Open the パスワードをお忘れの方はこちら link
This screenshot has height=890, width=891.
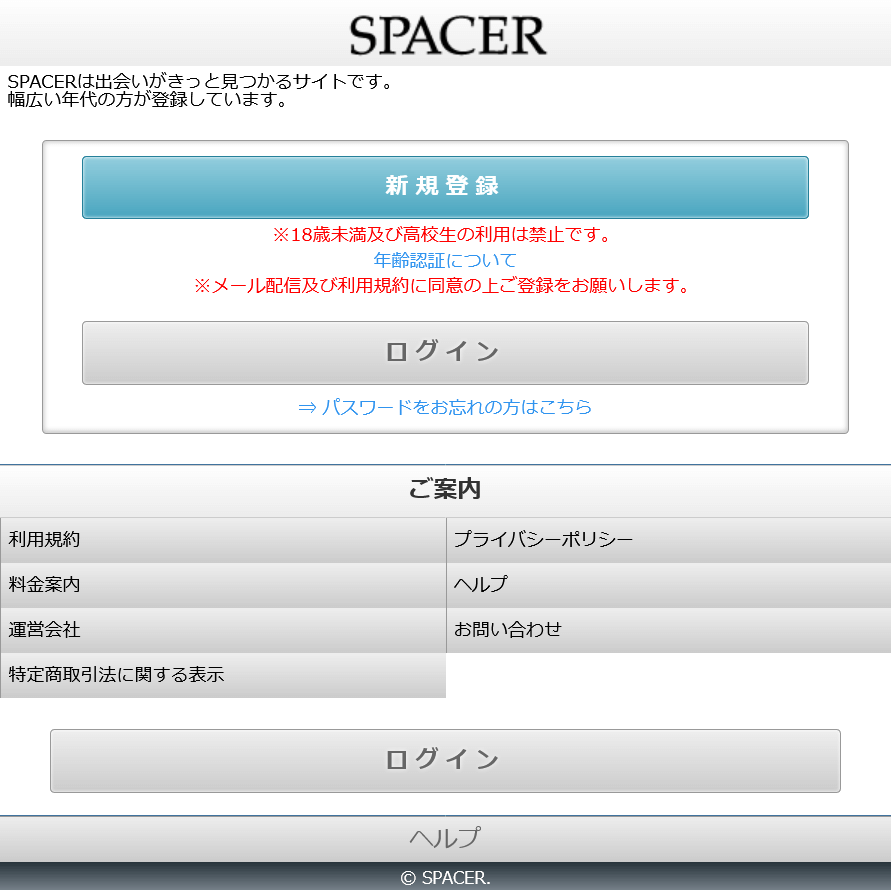coord(445,407)
